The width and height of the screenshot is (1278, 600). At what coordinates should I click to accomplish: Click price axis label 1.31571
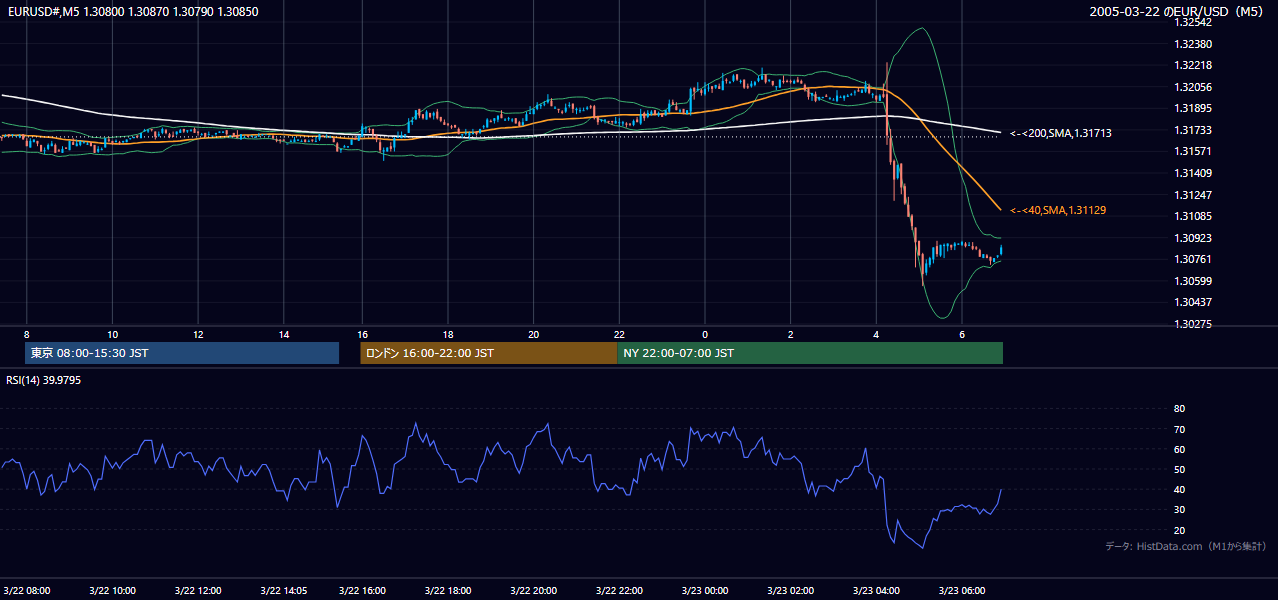1193,151
